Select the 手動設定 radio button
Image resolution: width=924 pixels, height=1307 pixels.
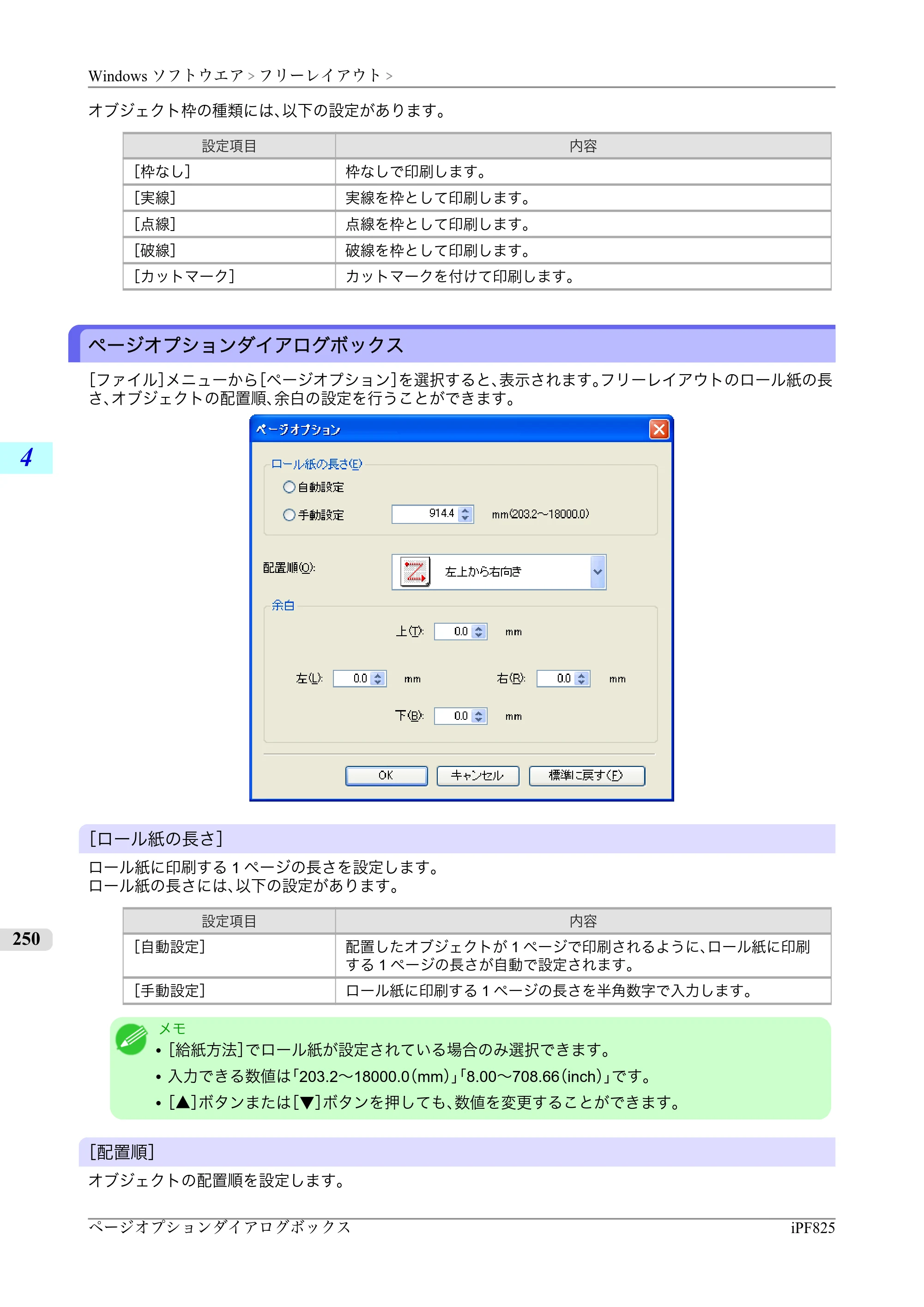pos(289,515)
